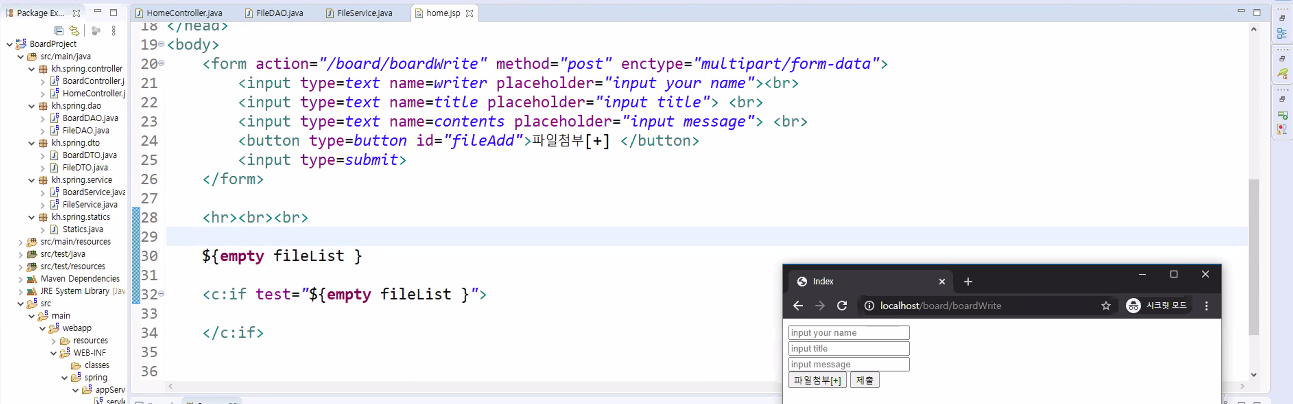Collapse kh.spring.dto package

[32, 143]
